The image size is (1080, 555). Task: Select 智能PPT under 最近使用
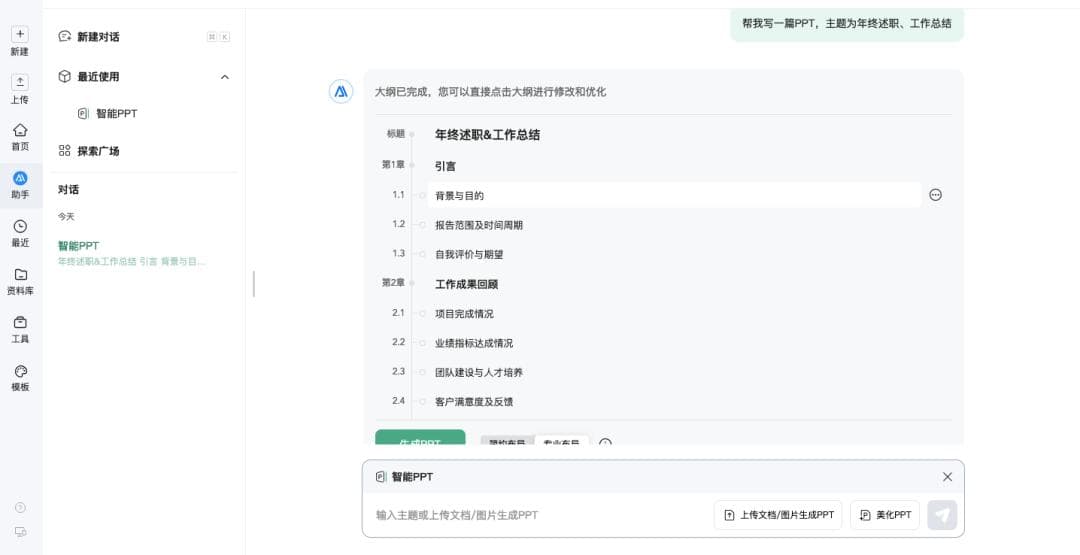116,114
